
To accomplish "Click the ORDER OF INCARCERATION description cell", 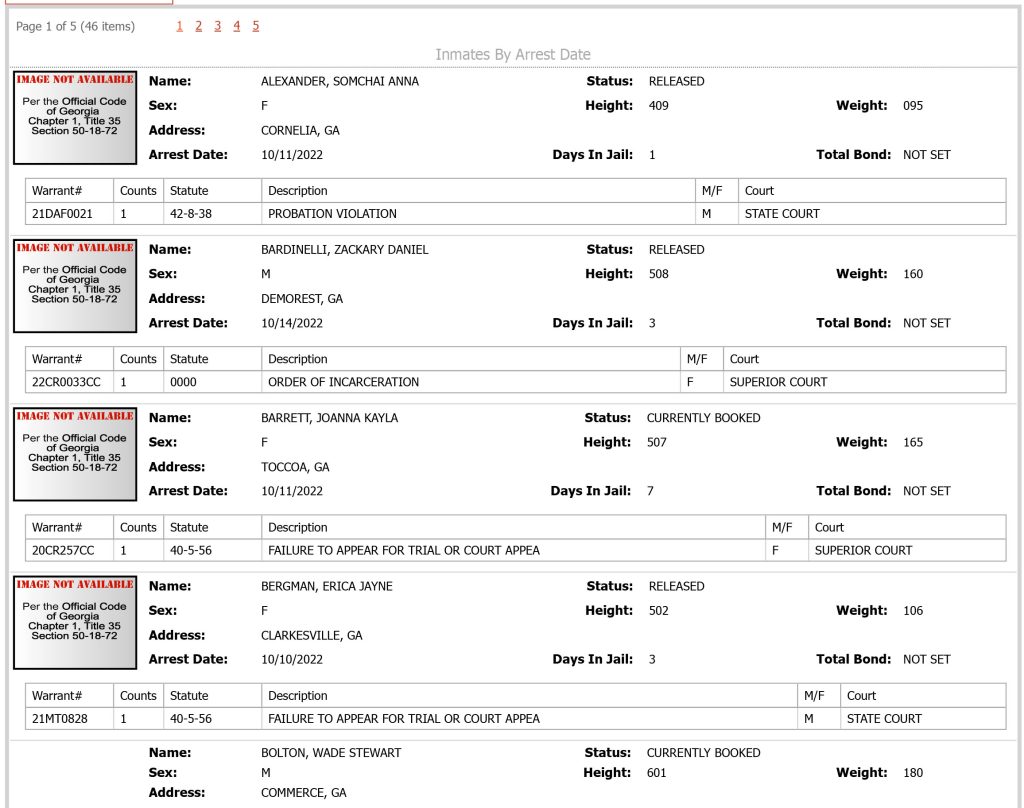I will click(470, 382).
